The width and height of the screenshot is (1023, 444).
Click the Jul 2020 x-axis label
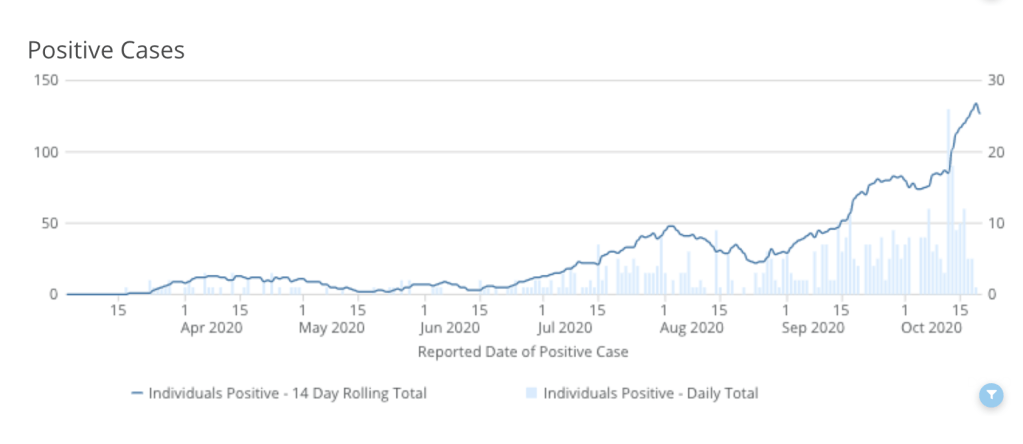(564, 327)
